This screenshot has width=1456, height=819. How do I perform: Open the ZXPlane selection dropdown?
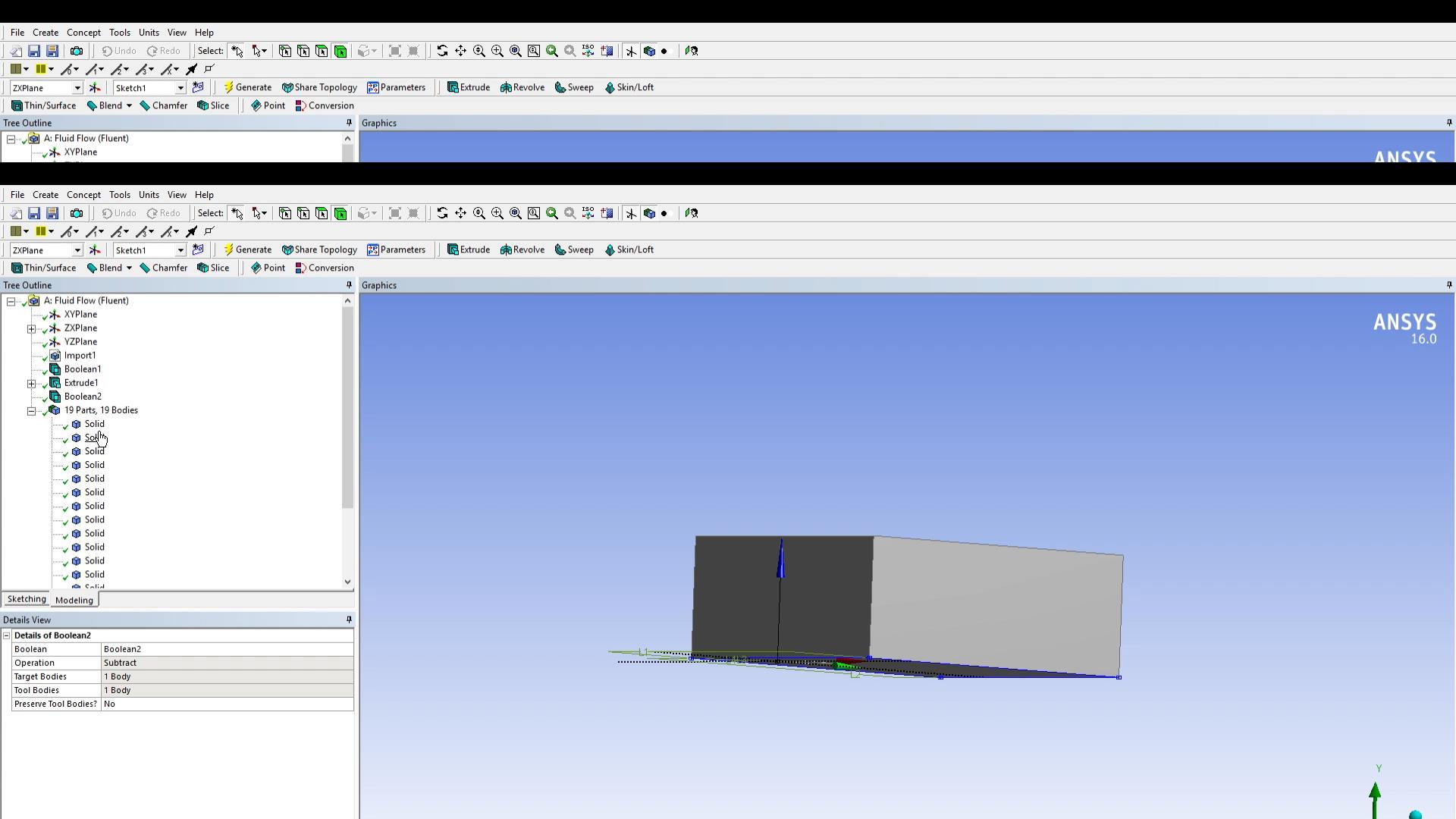click(77, 250)
